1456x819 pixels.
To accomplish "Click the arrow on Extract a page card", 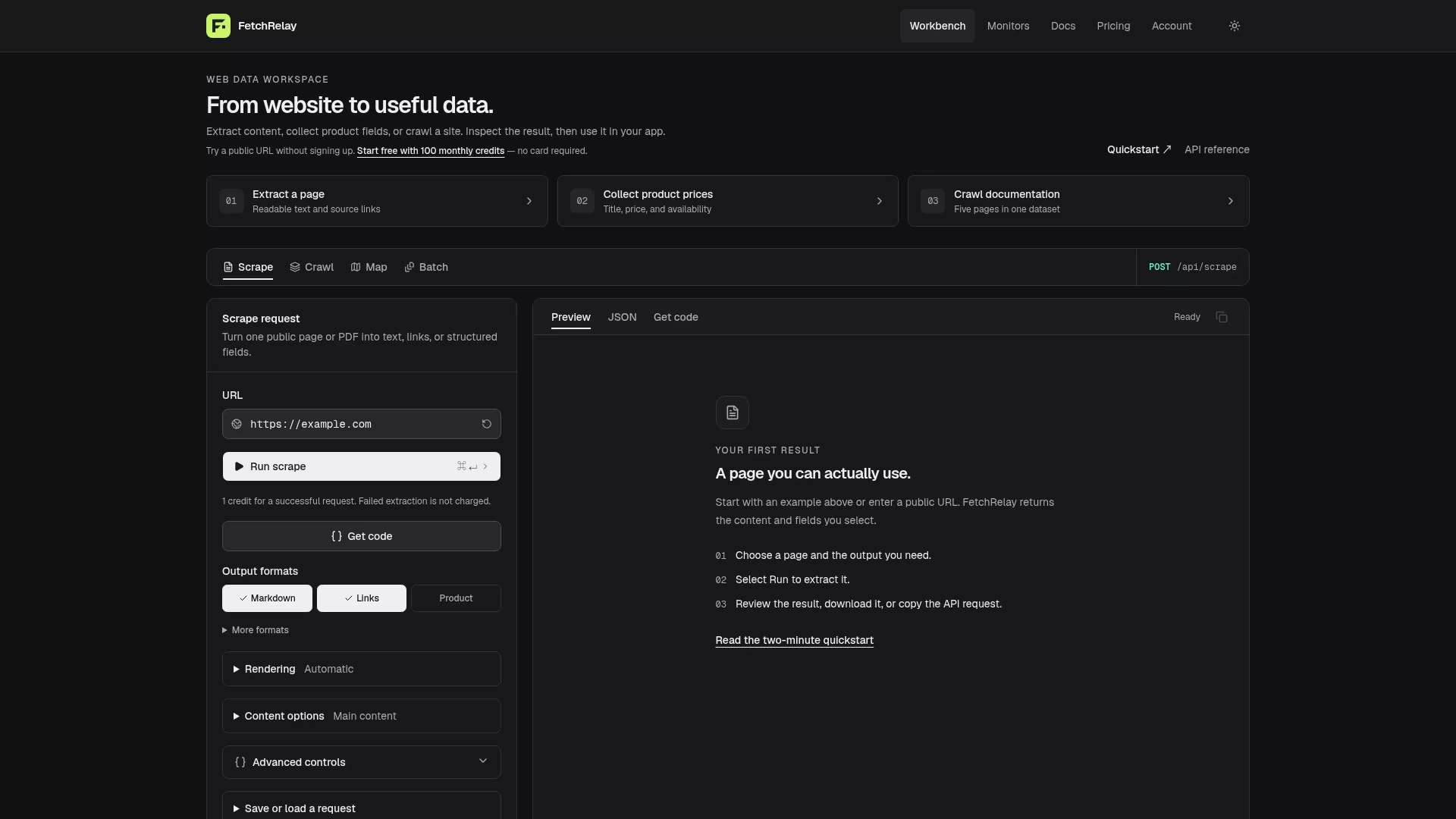I will tap(529, 201).
